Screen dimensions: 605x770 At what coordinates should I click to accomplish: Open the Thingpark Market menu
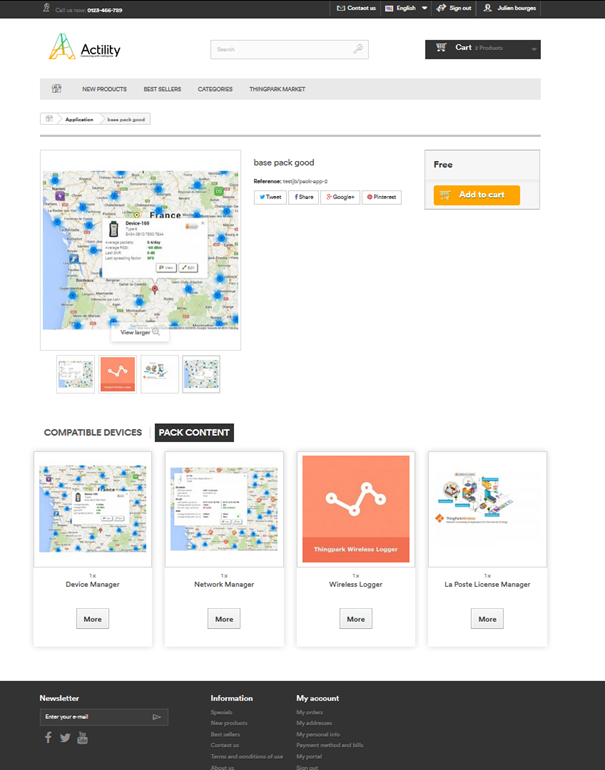click(x=277, y=89)
